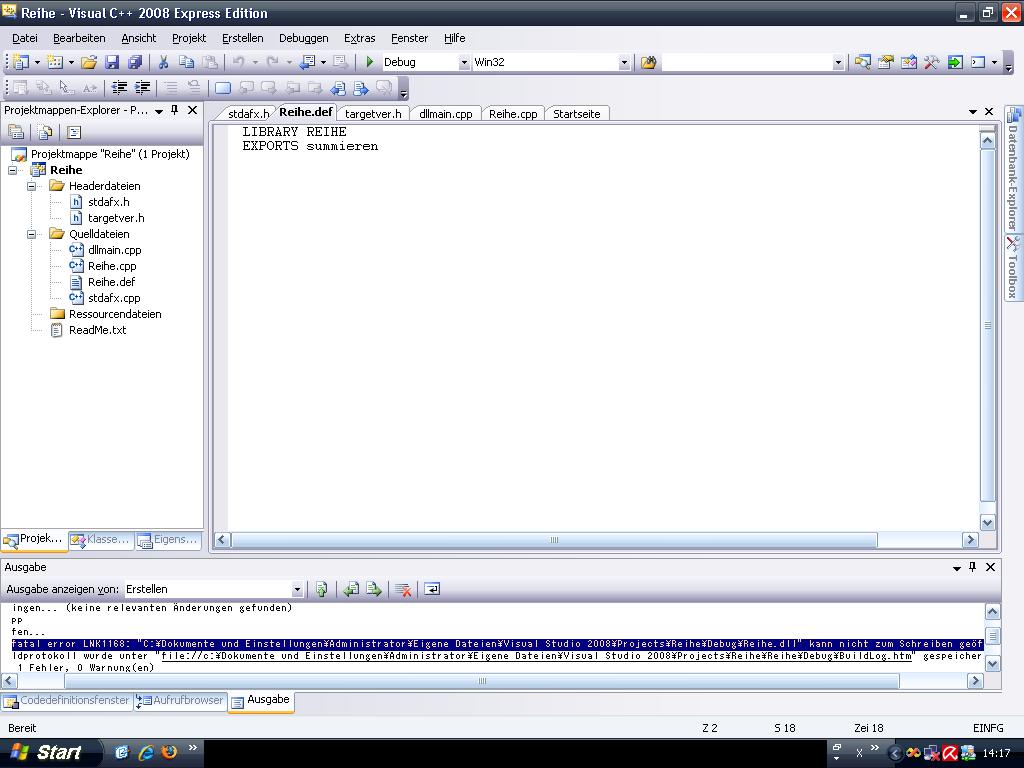The height and width of the screenshot is (768, 1024).
Task: Click the Save disk icon
Action: coord(112,62)
